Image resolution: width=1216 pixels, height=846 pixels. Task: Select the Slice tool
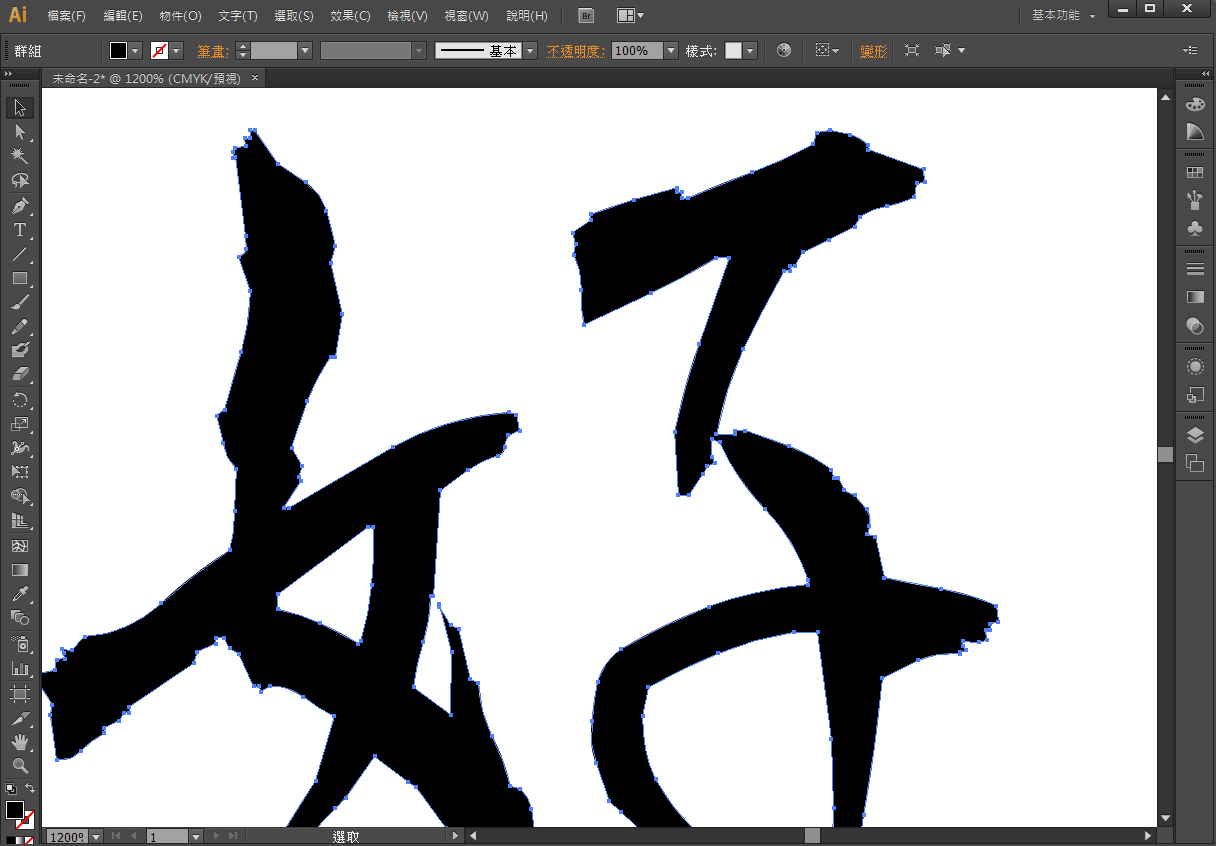coord(20,717)
